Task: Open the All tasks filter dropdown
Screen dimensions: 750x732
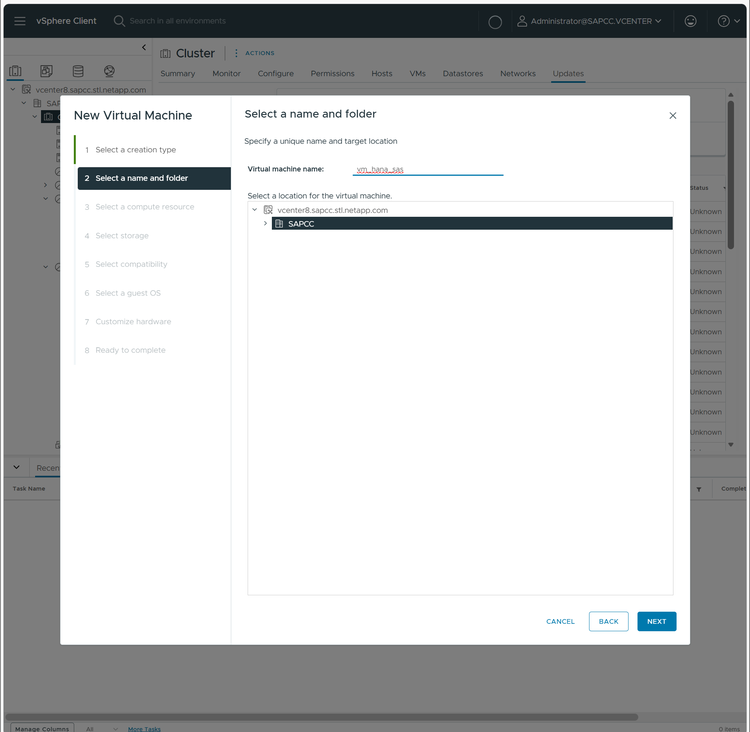Action: coord(101,729)
